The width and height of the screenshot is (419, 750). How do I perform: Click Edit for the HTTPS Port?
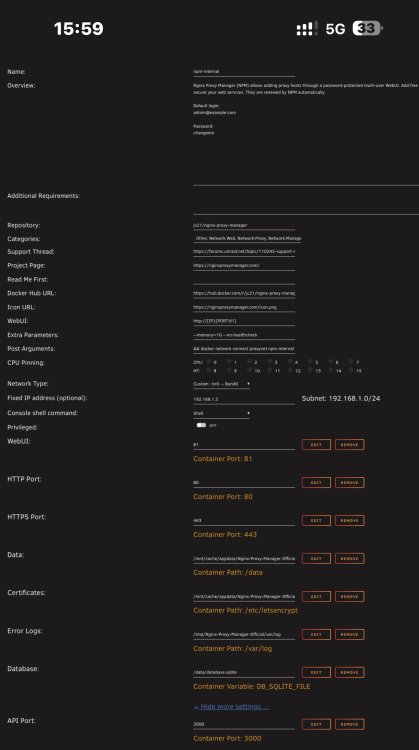[x=316, y=520]
